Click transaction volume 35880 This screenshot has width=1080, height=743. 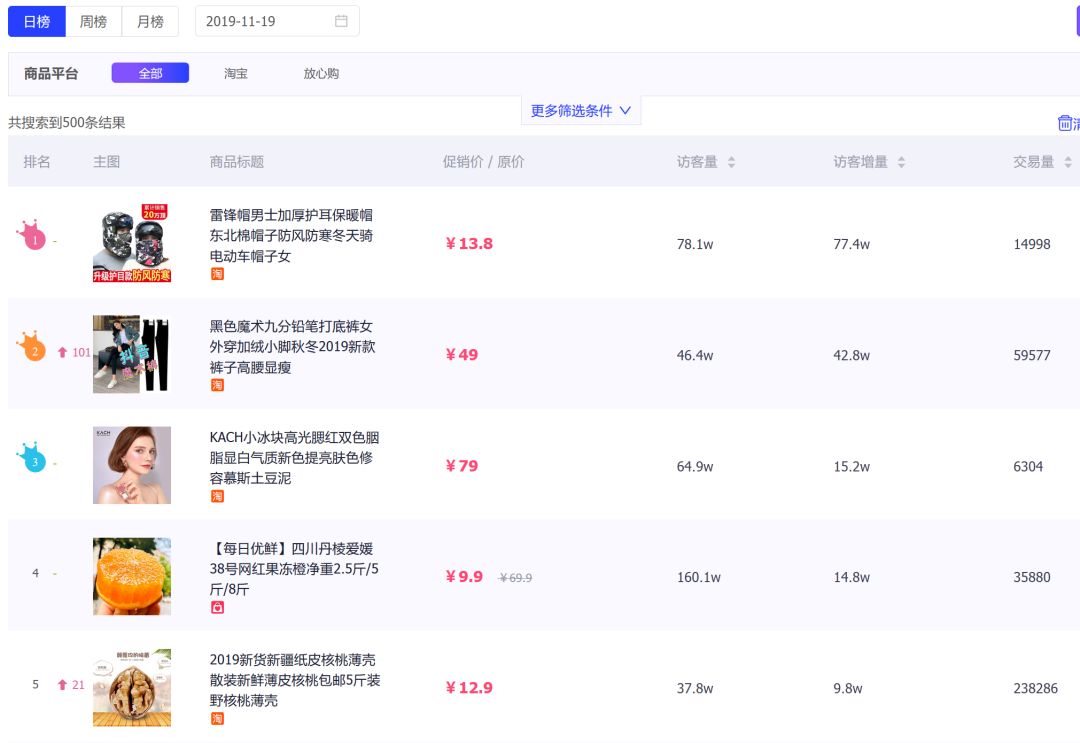click(x=1032, y=577)
